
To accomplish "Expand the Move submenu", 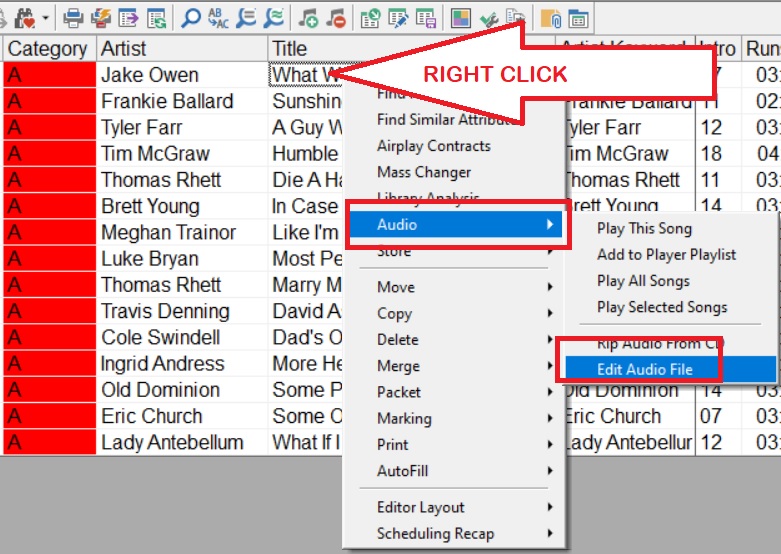I will (x=457, y=287).
